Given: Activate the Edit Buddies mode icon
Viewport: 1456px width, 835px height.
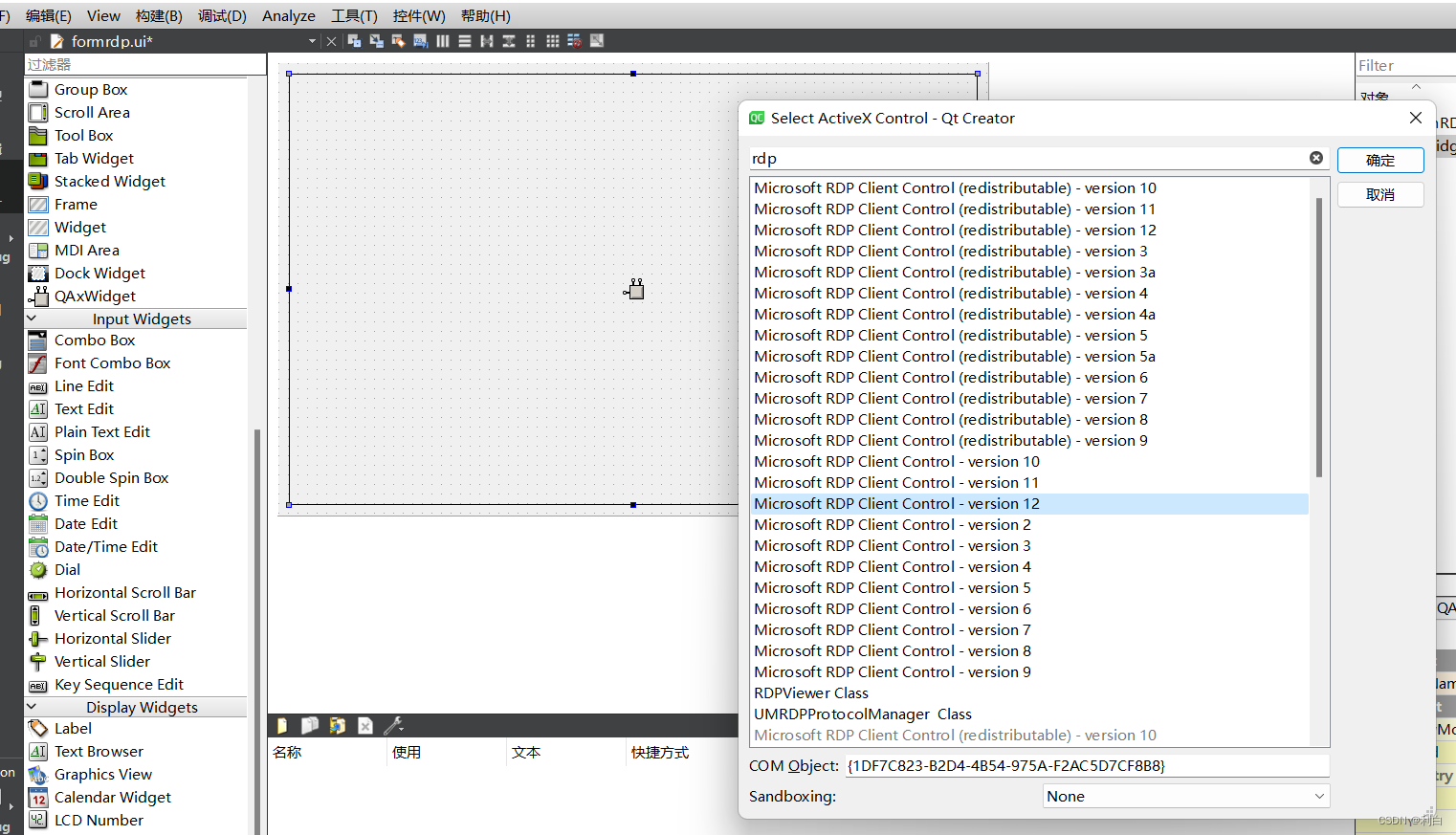Looking at the screenshot, I should pyautogui.click(x=398, y=41).
